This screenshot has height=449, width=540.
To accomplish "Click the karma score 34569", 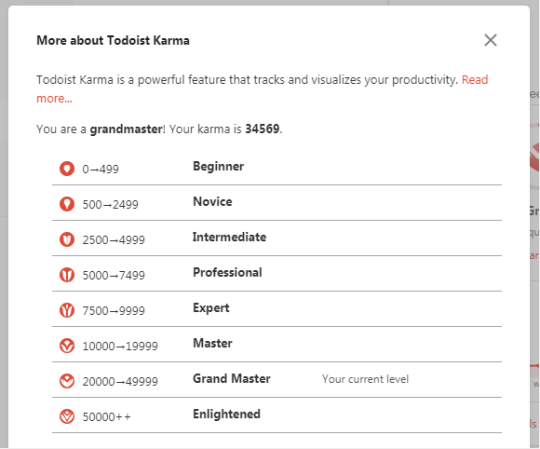I will [x=262, y=129].
